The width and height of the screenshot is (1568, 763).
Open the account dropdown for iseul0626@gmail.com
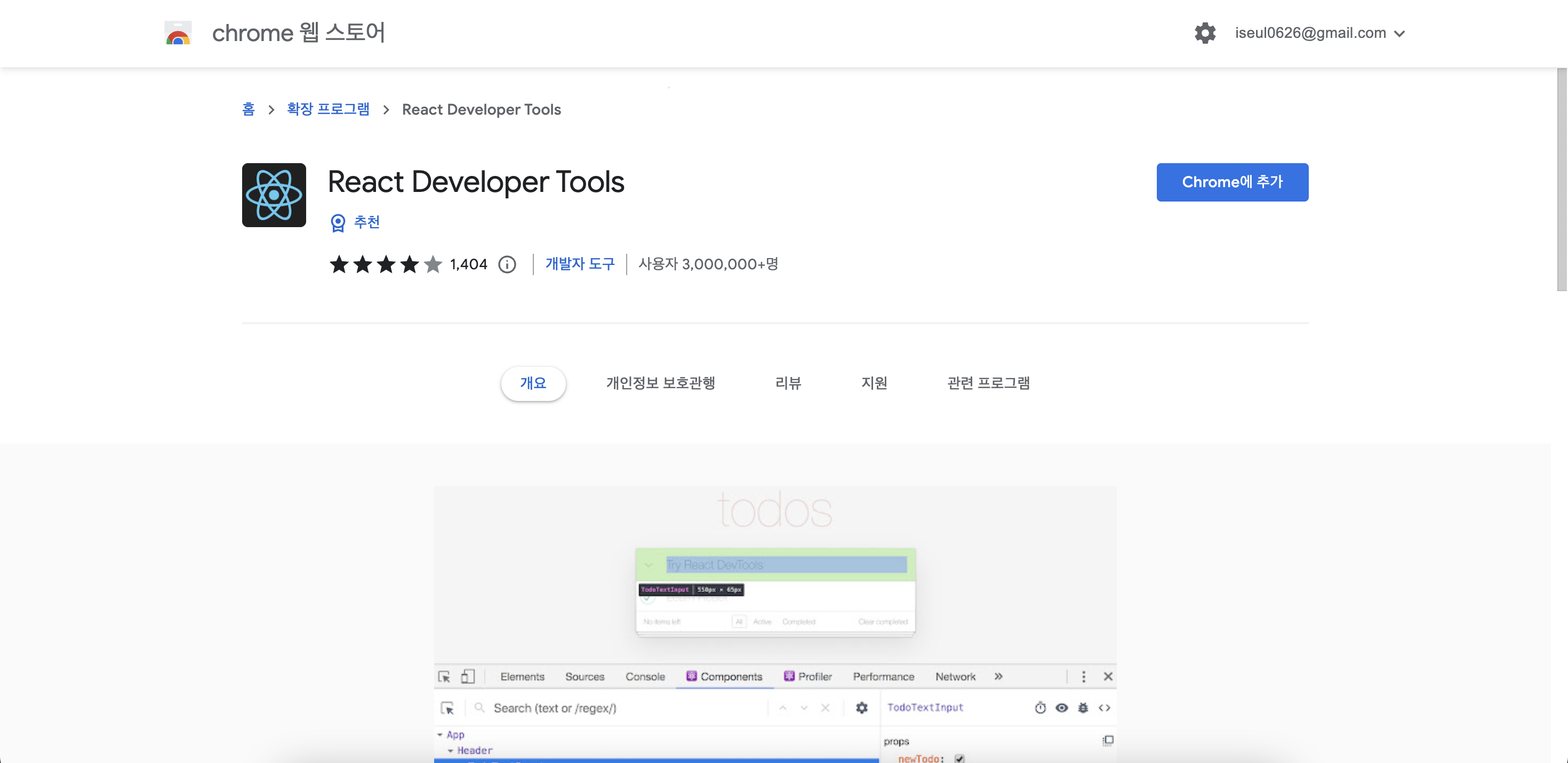point(1319,33)
